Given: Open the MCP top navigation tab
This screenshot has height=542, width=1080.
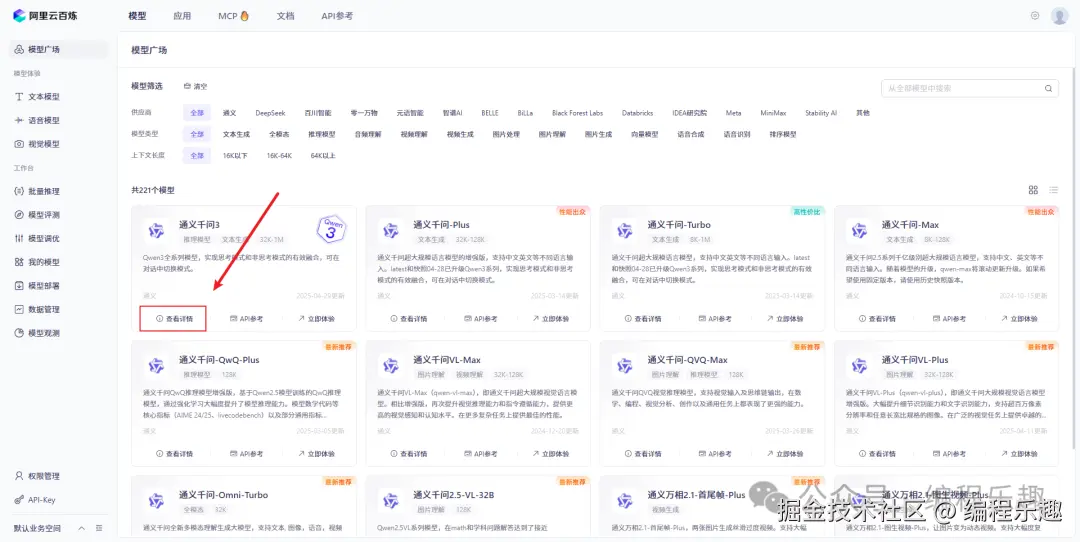Looking at the screenshot, I should (x=233, y=16).
